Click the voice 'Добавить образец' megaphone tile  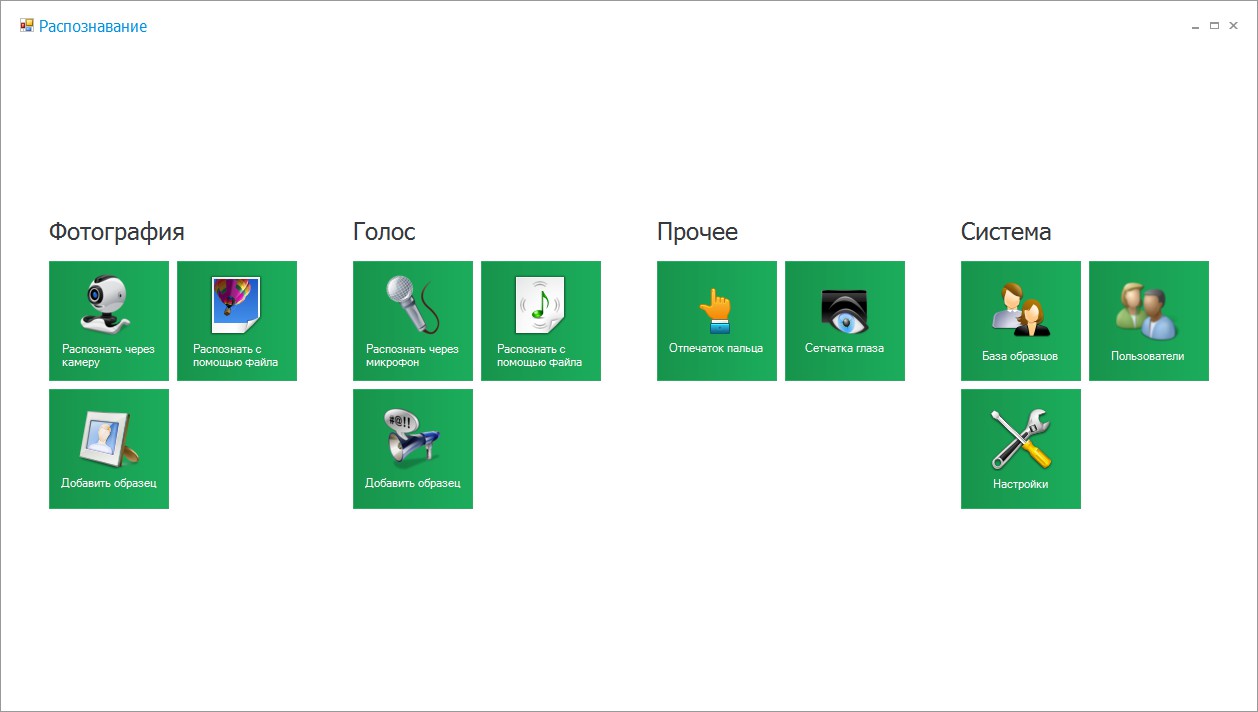pyautogui.click(x=413, y=449)
